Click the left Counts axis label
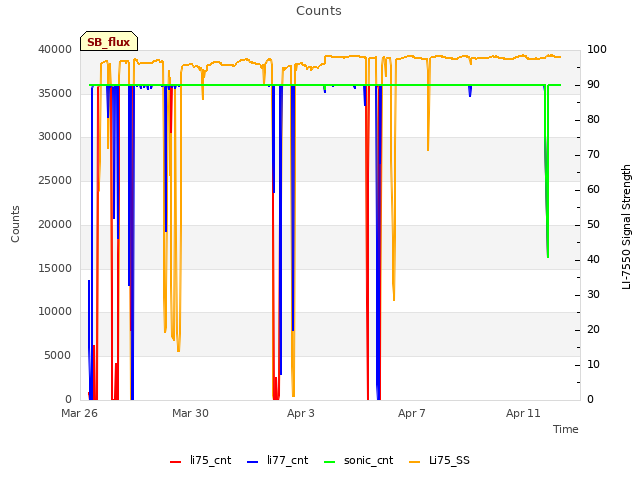 [15, 224]
